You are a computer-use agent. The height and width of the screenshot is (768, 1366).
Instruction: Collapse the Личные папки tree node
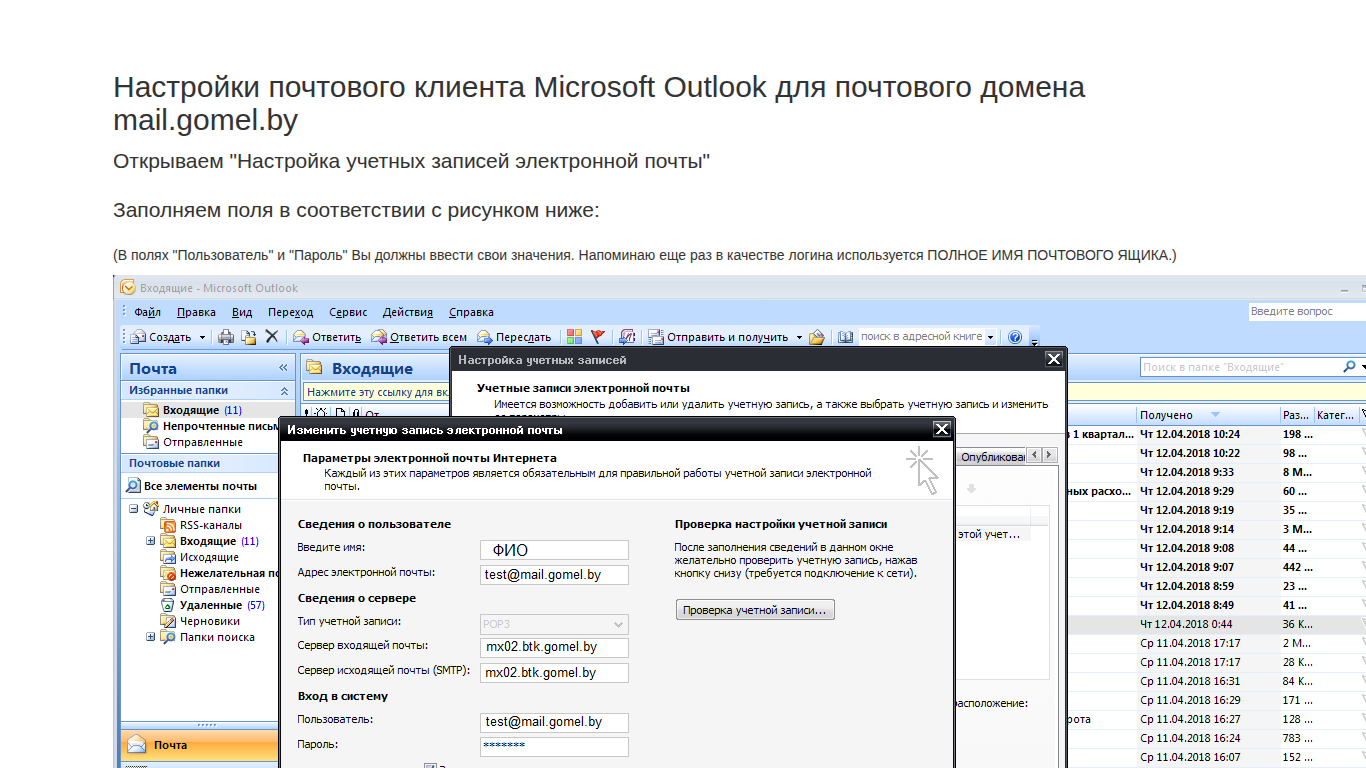[133, 509]
